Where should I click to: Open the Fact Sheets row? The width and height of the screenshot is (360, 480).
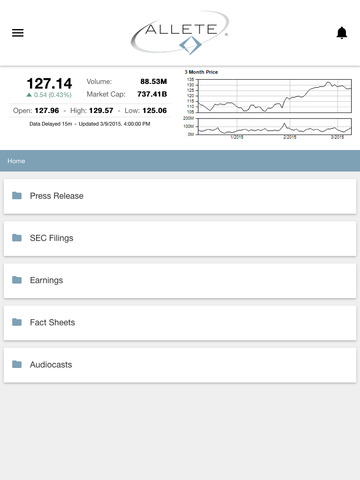[180, 323]
